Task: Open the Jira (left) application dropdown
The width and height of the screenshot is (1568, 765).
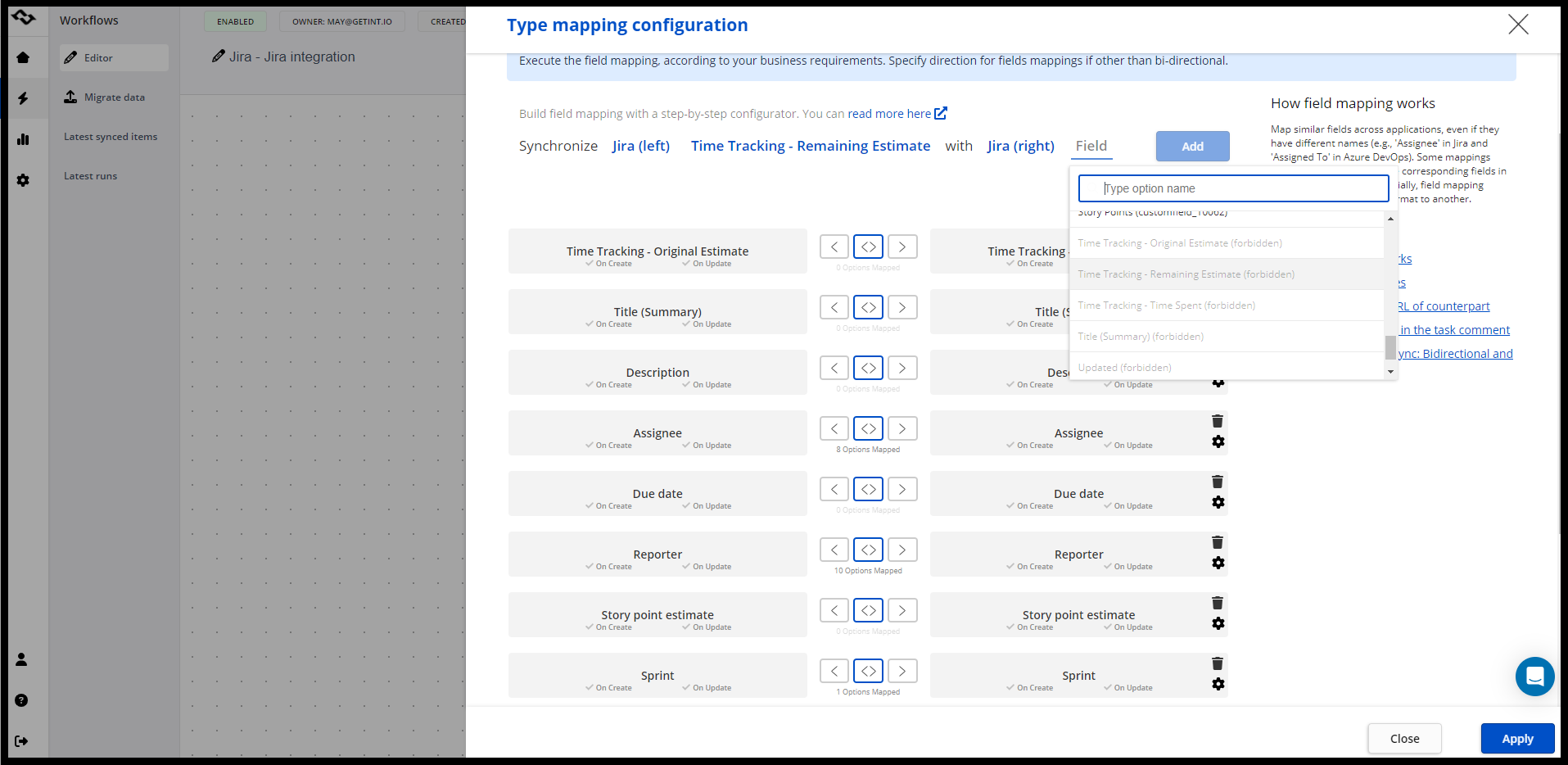Action: click(640, 146)
